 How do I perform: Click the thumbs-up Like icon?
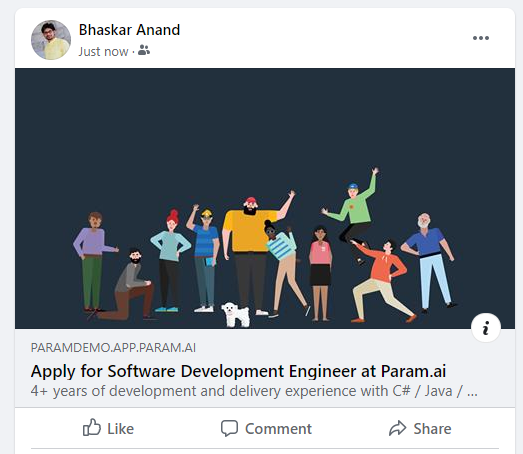tap(92, 427)
